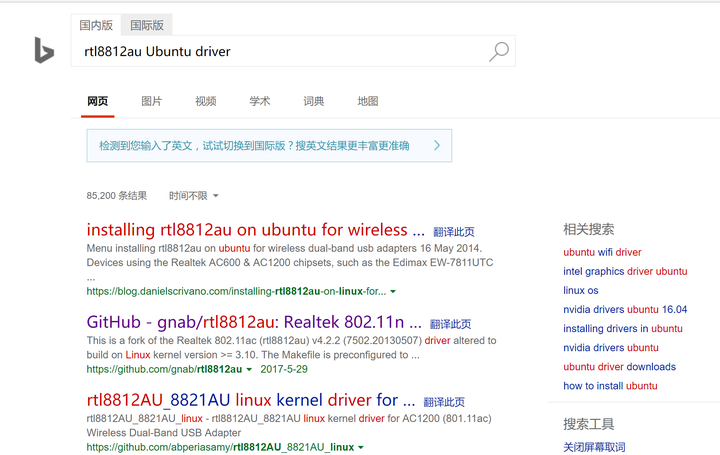Select the 网页 results tab

pyautogui.click(x=97, y=101)
